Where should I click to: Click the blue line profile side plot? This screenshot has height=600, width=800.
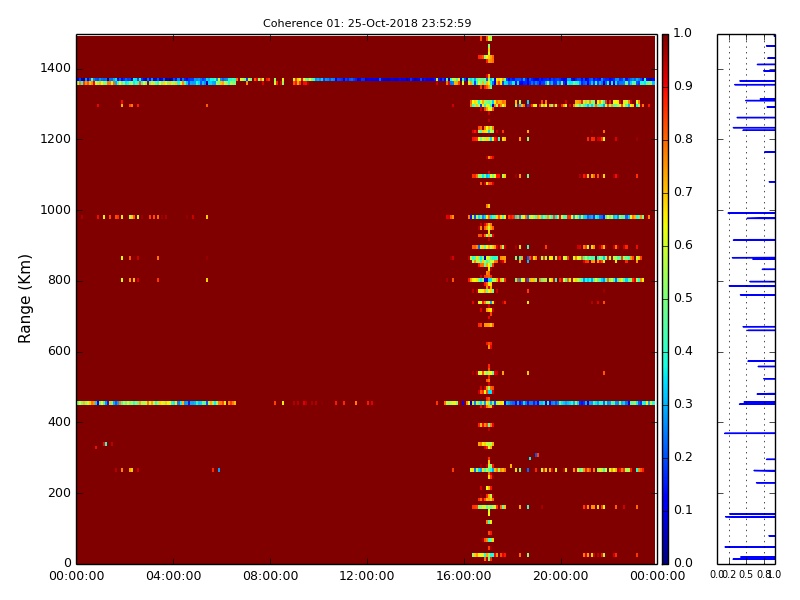pos(746,299)
